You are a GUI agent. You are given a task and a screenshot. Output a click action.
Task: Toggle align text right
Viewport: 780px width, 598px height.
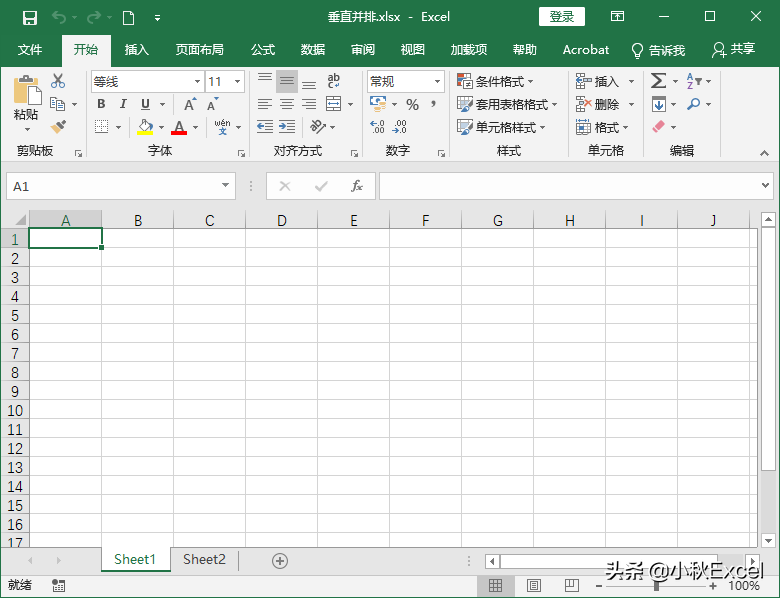[x=309, y=104]
